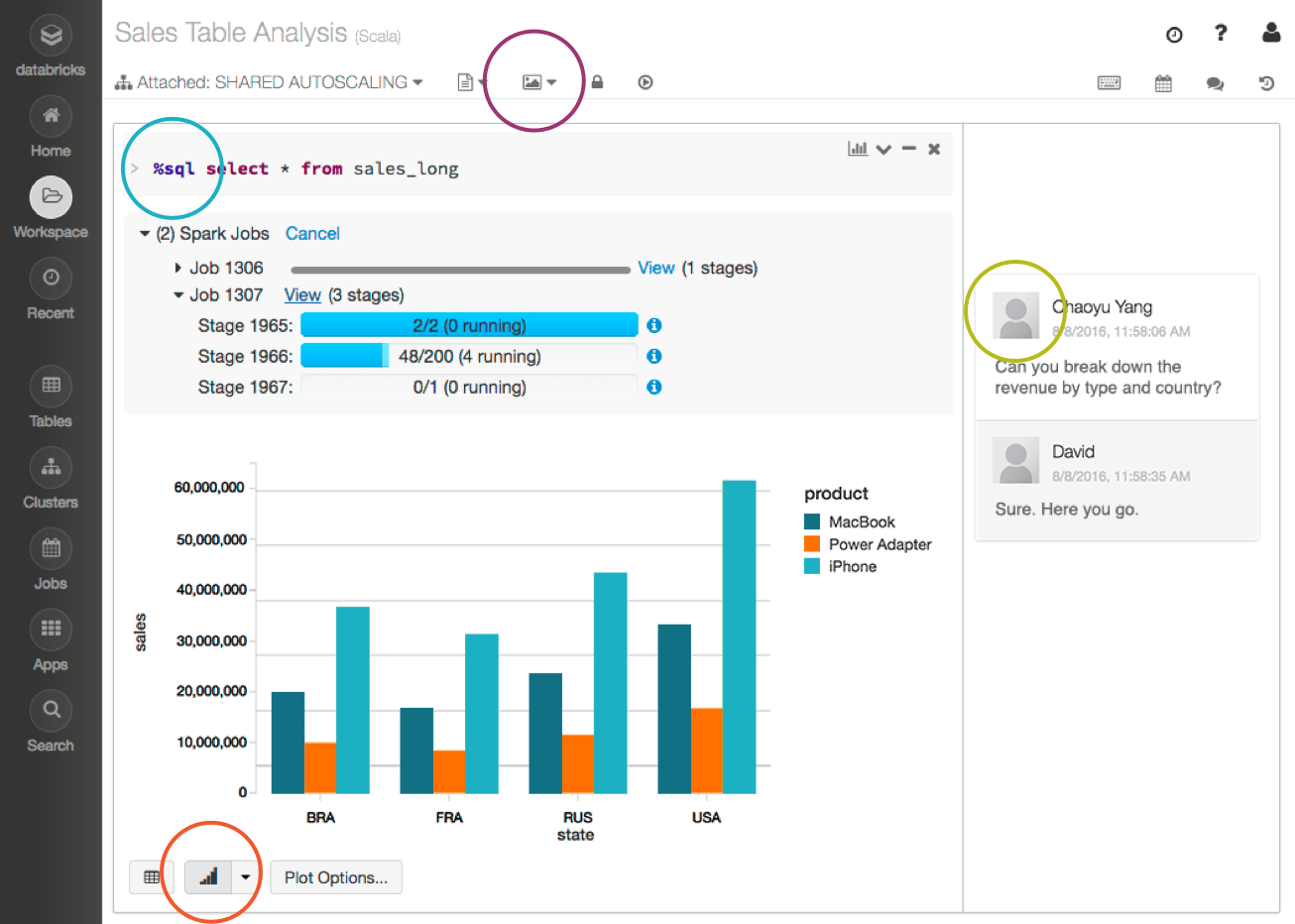Screen dimensions: 1295x924
Task: Click the notebook lock permissions icon
Action: click(597, 82)
